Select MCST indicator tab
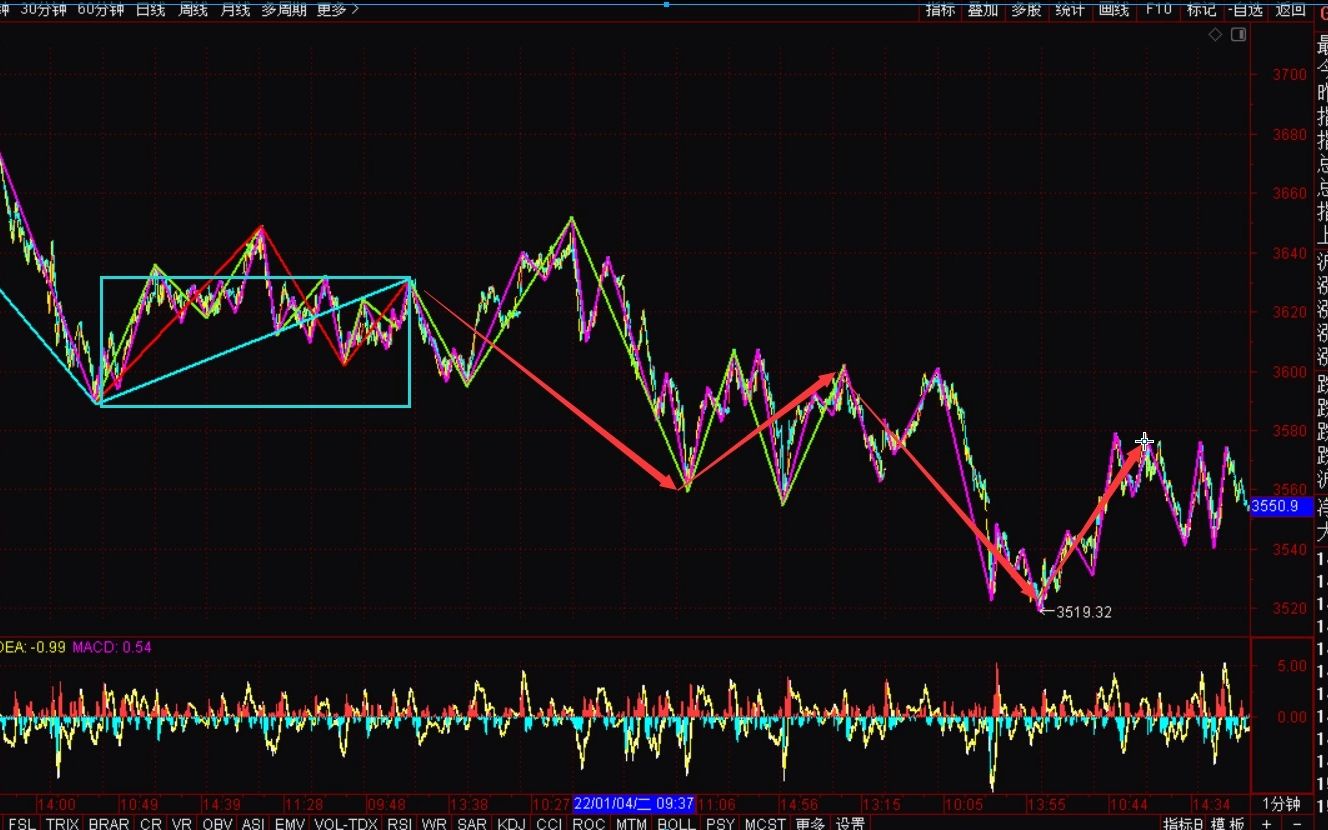This screenshot has height=830, width=1328. 766,823
